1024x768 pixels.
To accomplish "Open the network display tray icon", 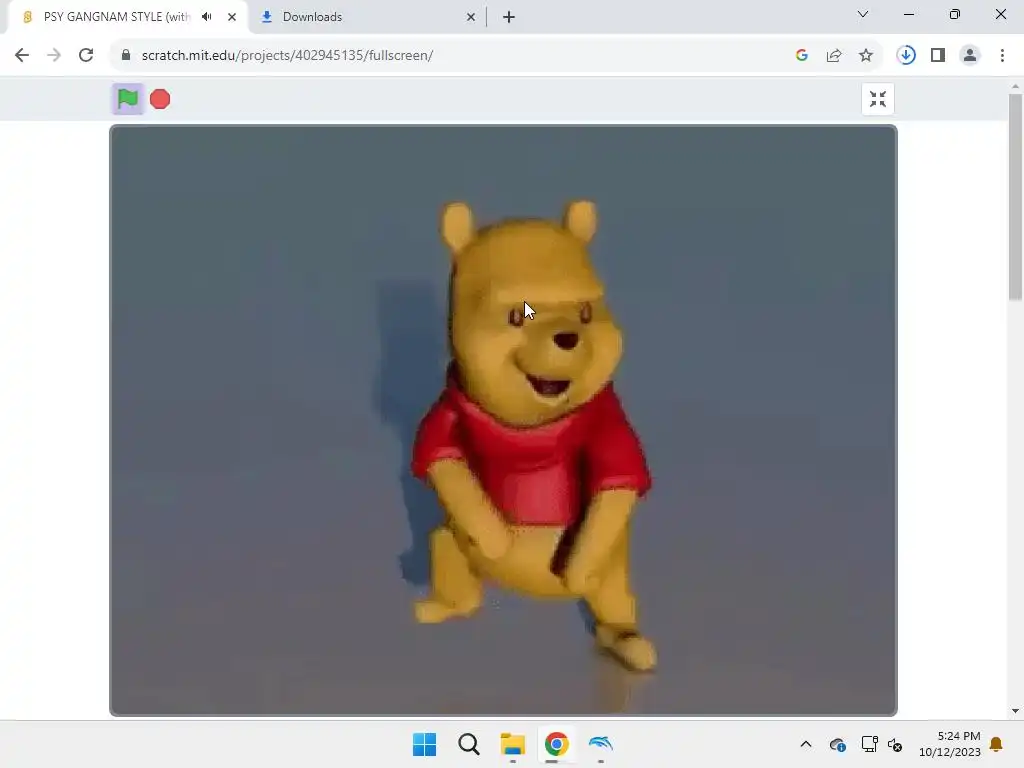I will pyautogui.click(x=869, y=744).
